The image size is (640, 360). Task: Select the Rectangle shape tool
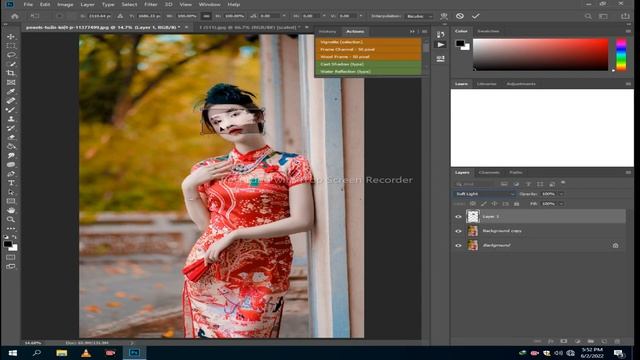(x=11, y=201)
